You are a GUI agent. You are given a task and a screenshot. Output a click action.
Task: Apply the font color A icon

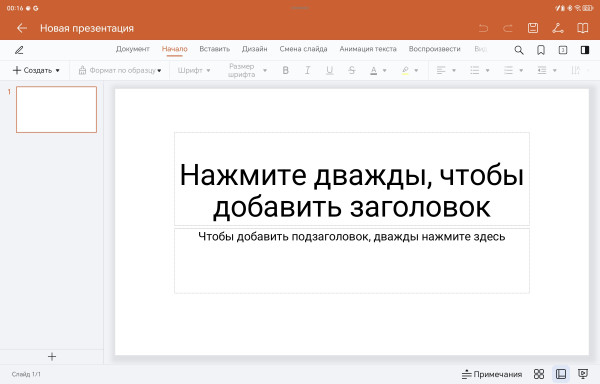tap(373, 70)
